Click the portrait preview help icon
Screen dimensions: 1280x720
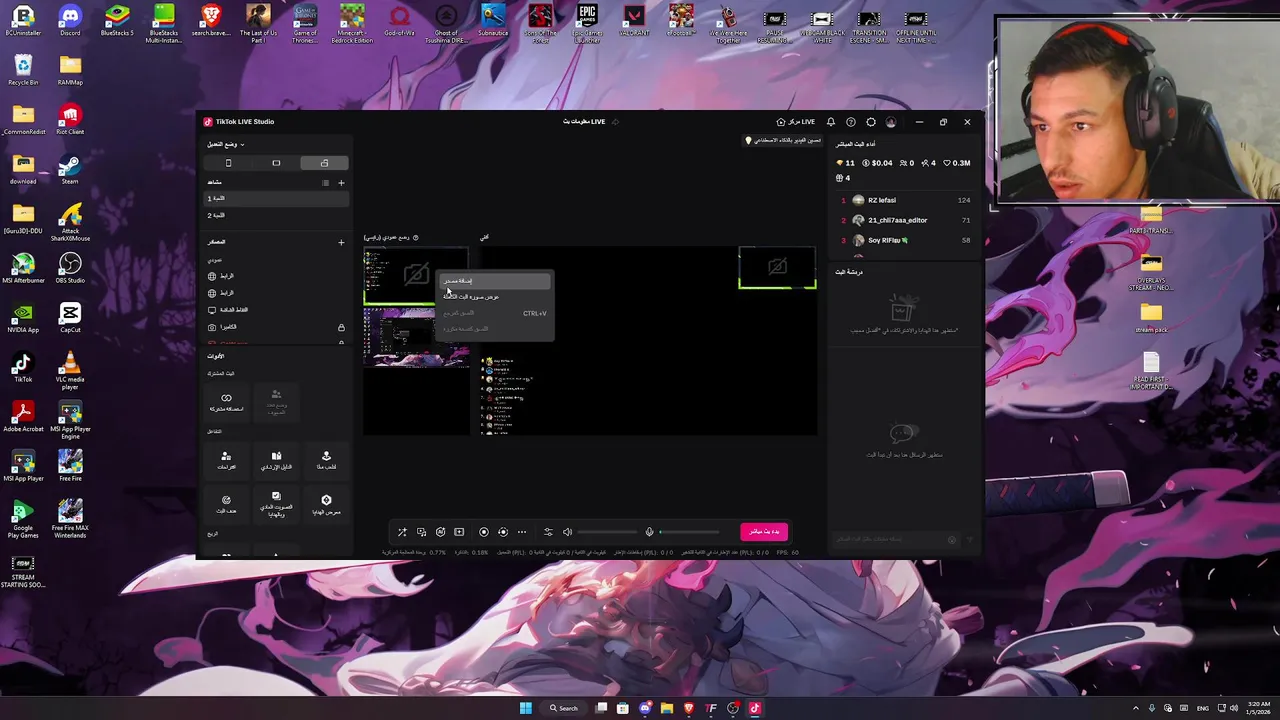point(416,238)
